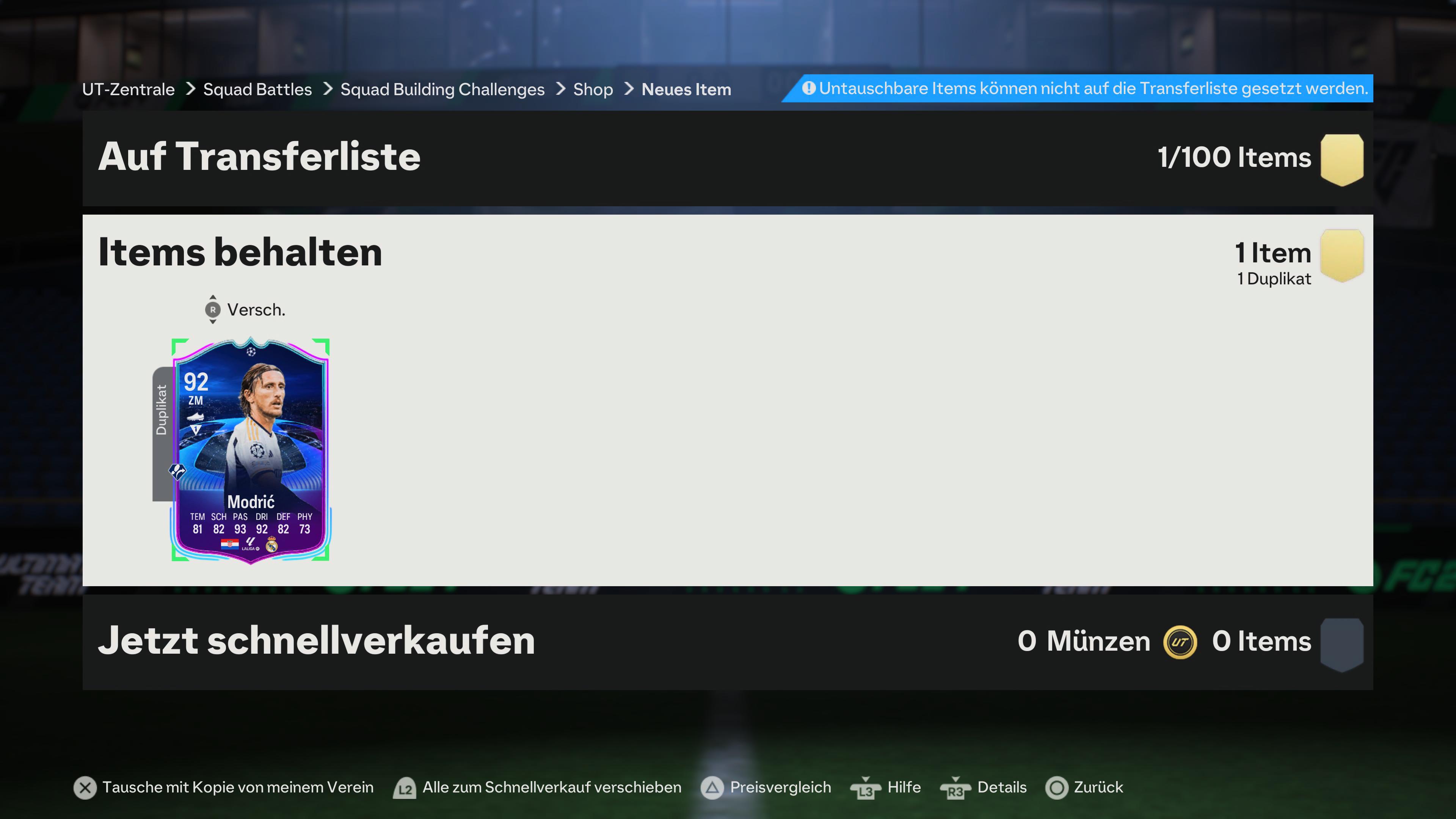Select the Auf Transferliste section

tap(728, 158)
